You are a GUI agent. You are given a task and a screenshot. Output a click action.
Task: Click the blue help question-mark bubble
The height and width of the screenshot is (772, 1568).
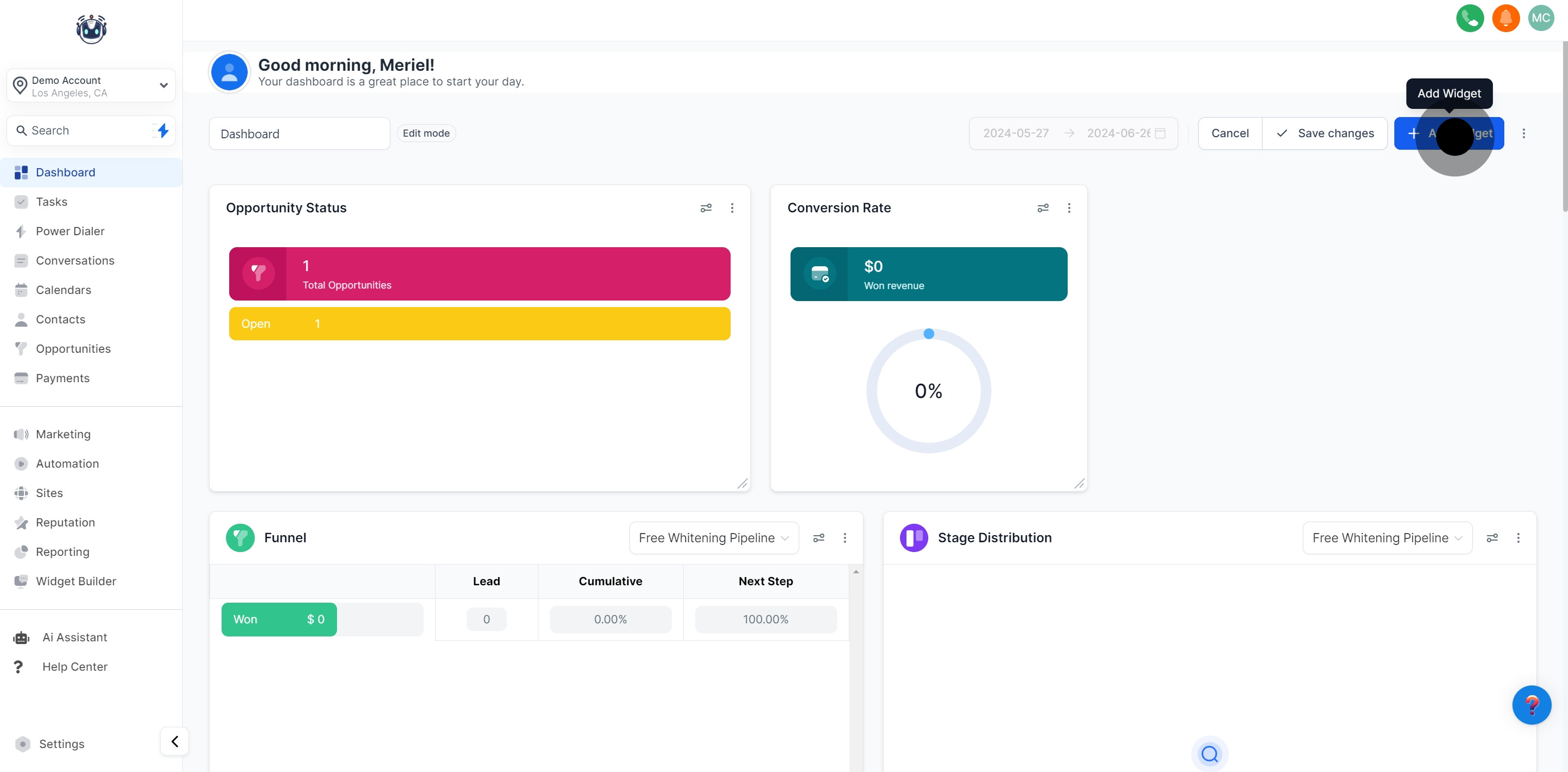point(1532,705)
